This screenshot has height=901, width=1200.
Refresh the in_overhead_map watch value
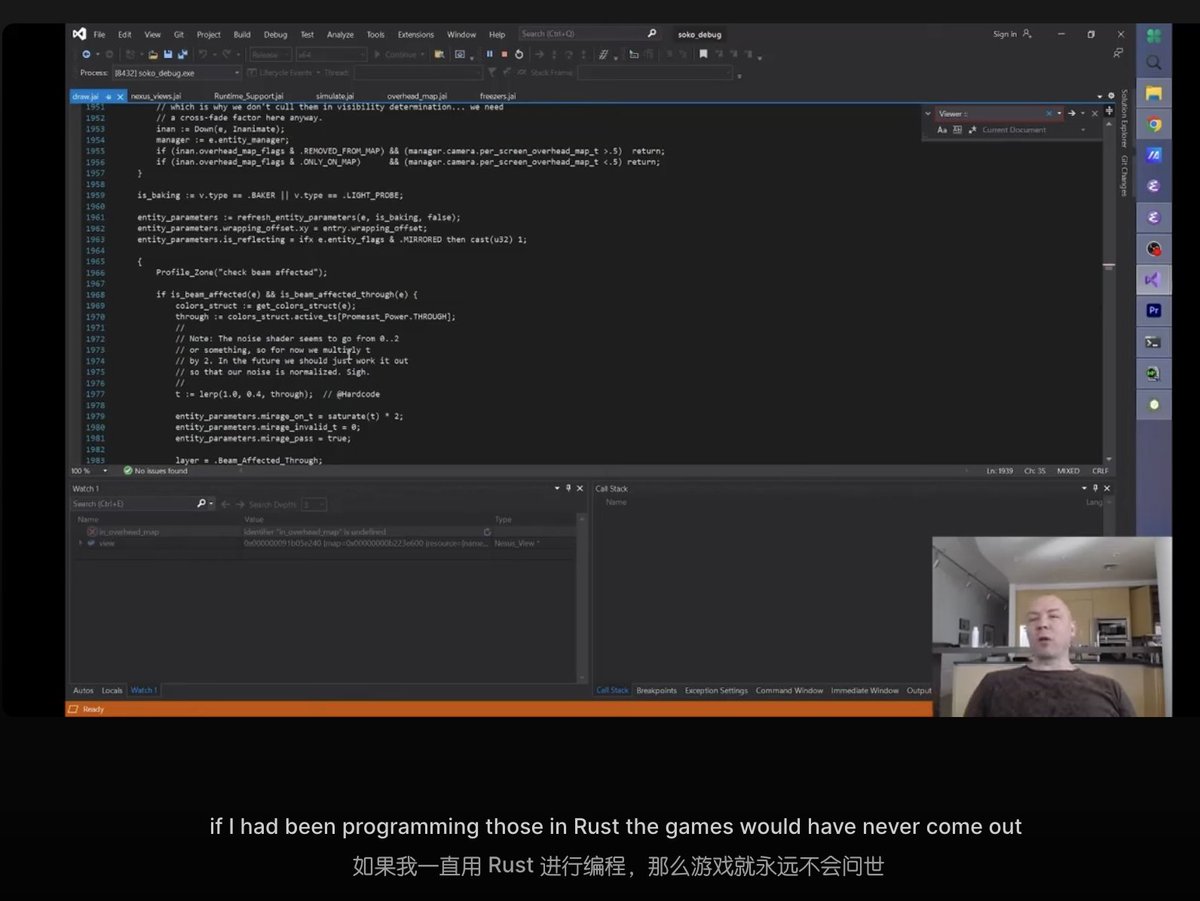[x=487, y=532]
